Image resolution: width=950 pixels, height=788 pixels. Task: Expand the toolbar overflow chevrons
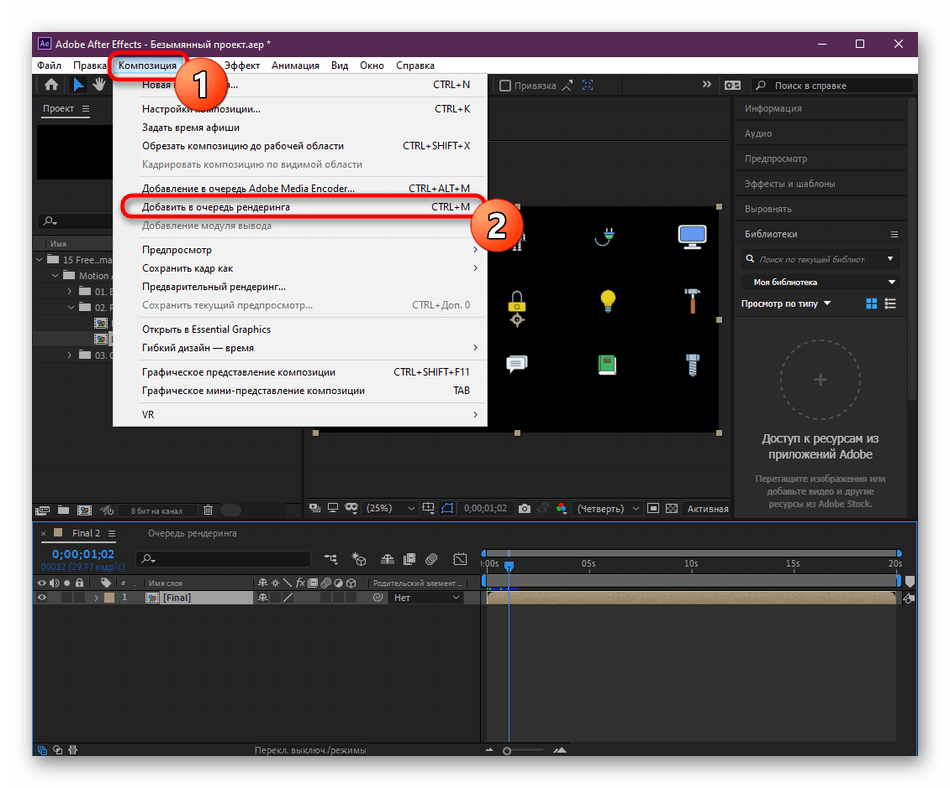706,84
